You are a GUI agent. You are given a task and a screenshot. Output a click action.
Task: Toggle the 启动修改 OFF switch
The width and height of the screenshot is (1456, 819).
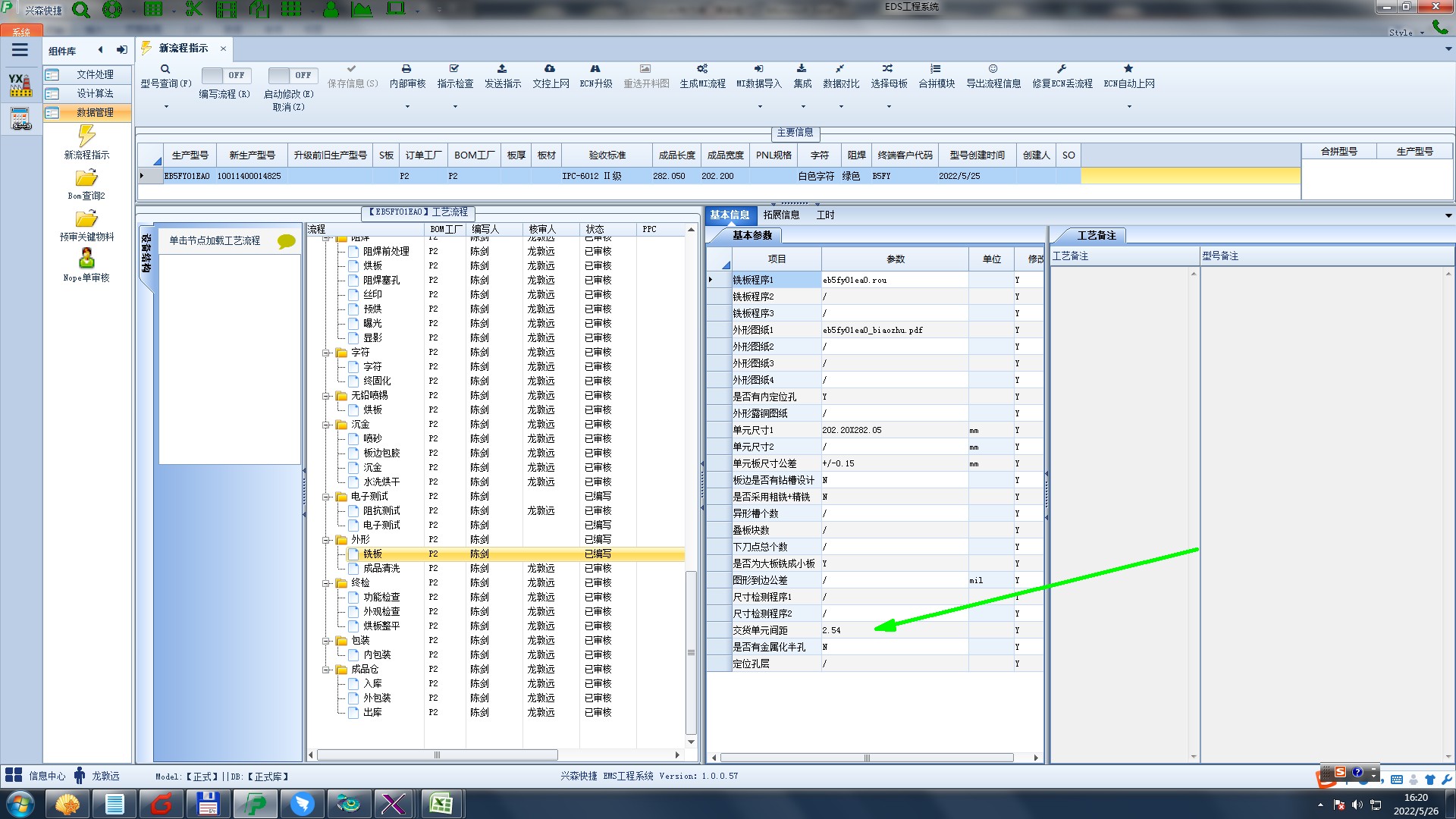click(292, 75)
